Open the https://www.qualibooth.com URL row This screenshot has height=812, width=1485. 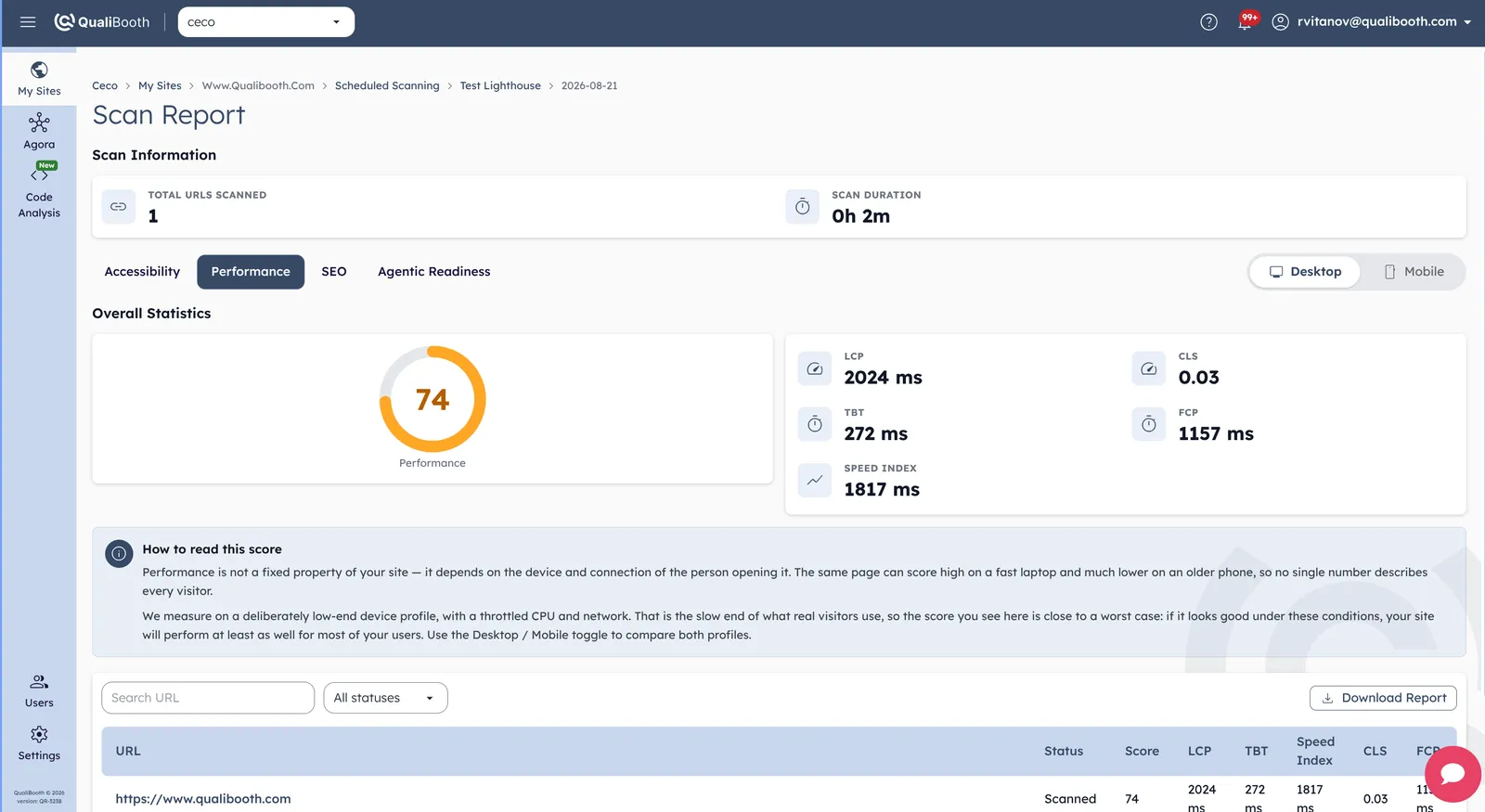pos(203,799)
